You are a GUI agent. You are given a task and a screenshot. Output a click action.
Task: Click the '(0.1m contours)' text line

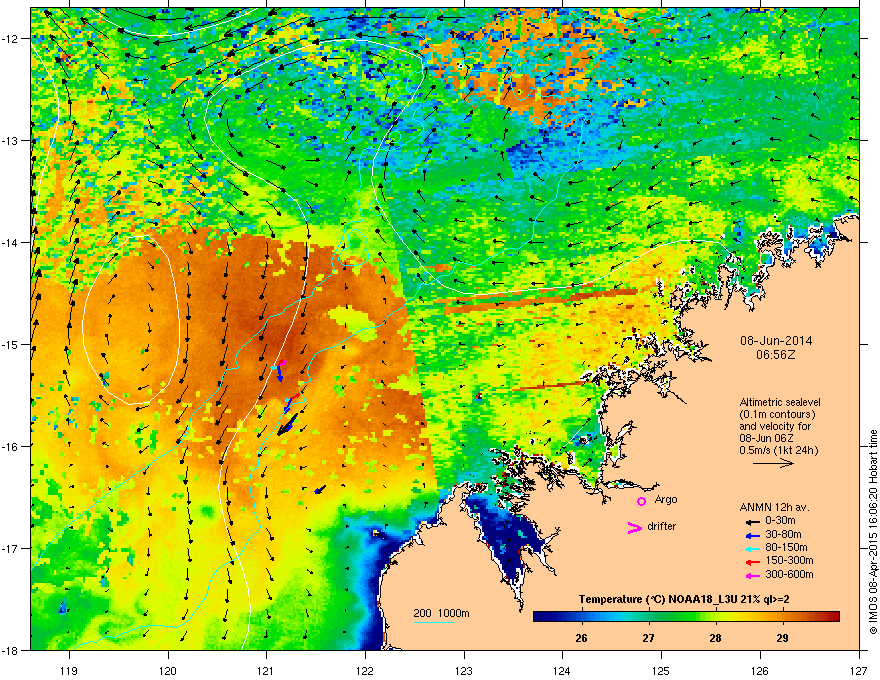[777, 414]
